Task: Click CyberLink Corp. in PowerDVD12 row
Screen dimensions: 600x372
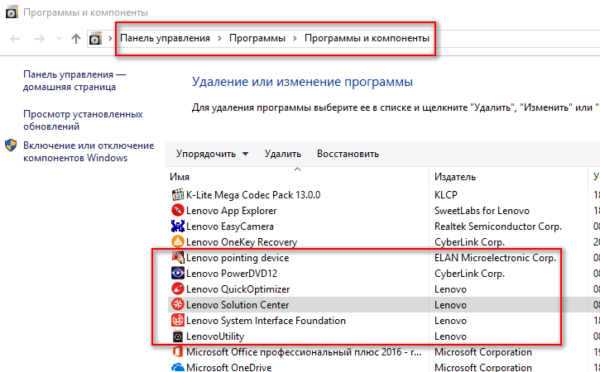Action: coord(470,273)
